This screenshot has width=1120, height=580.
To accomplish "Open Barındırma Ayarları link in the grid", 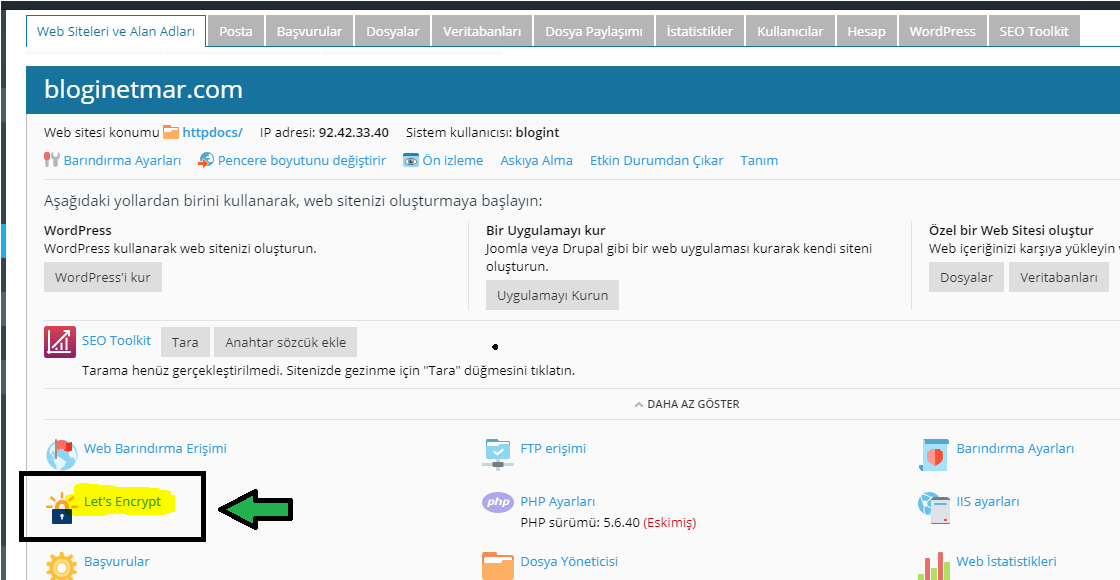I will tap(1015, 449).
